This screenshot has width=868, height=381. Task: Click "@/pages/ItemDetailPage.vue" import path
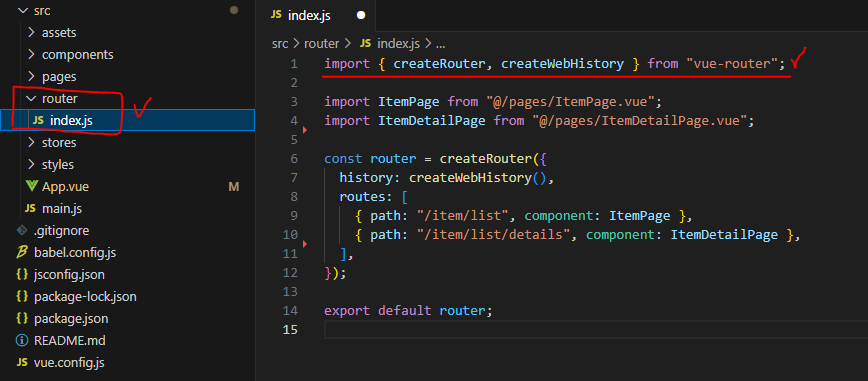pyautogui.click(x=639, y=121)
